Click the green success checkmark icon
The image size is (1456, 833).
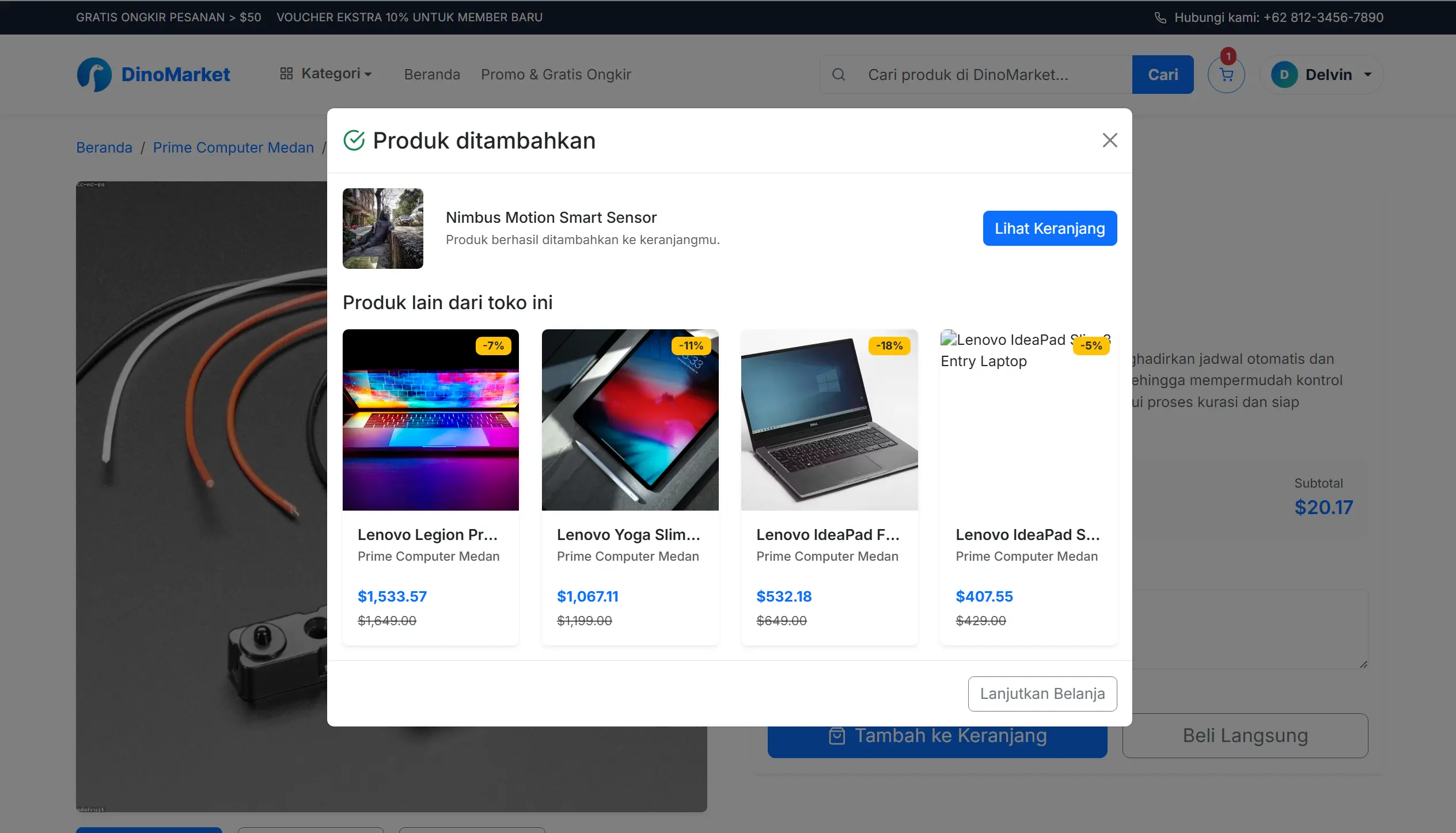pos(354,140)
